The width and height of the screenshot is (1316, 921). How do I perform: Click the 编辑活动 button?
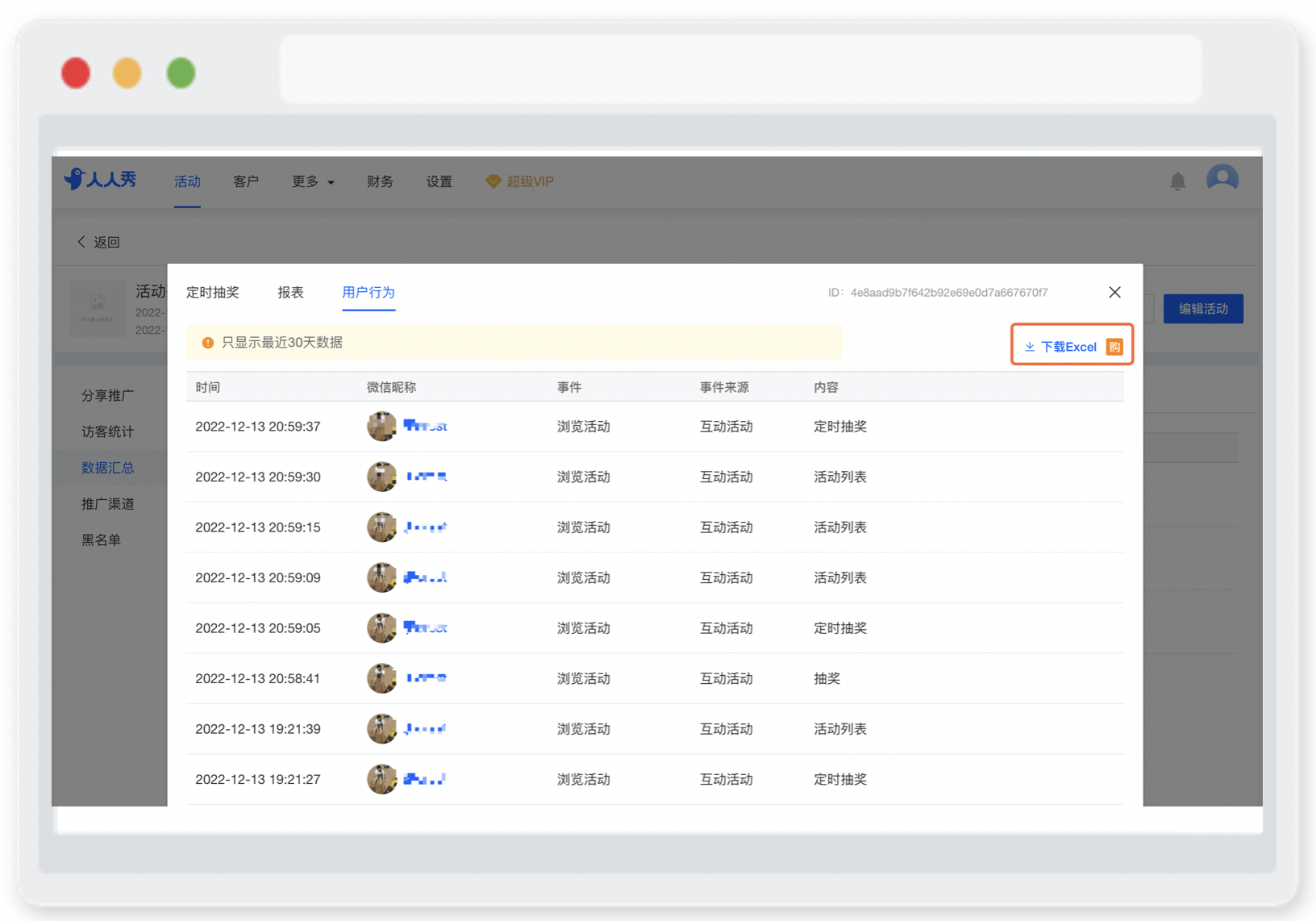point(1203,309)
